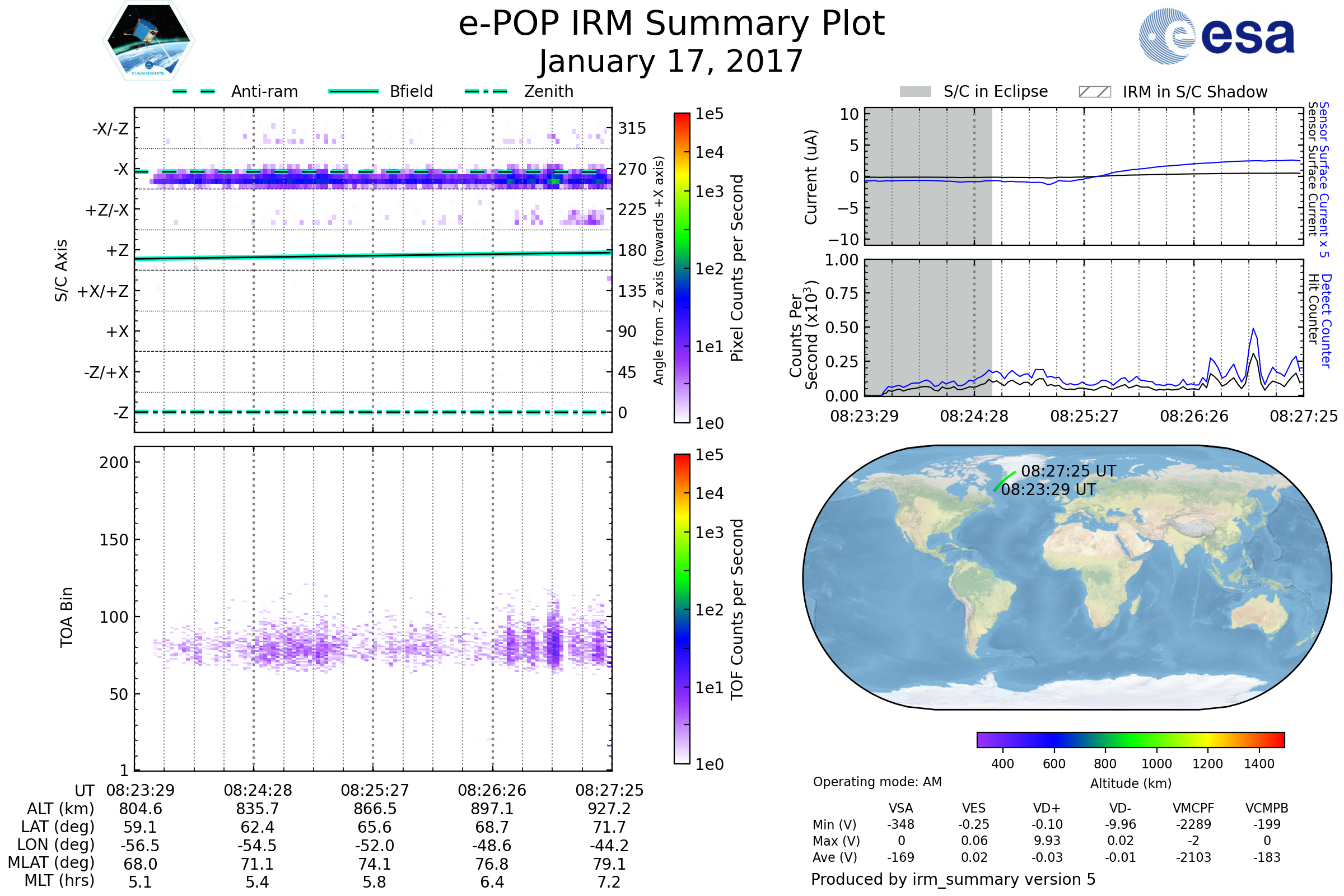Viewport: 1344px width, 896px height.
Task: Click the 08:27:25 UT map label
Action: click(1068, 471)
